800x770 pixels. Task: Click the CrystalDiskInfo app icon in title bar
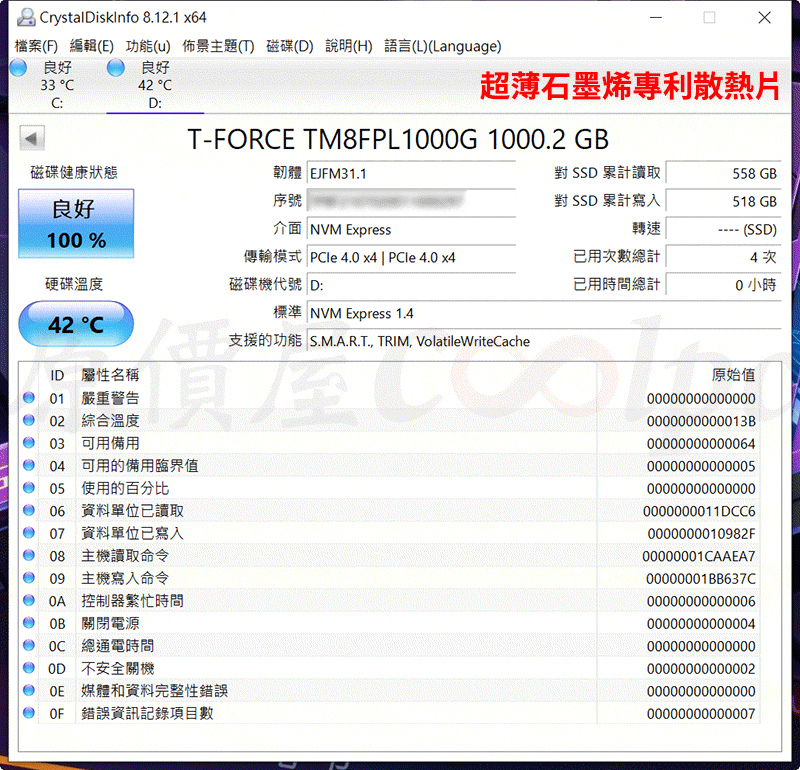[x=26, y=17]
